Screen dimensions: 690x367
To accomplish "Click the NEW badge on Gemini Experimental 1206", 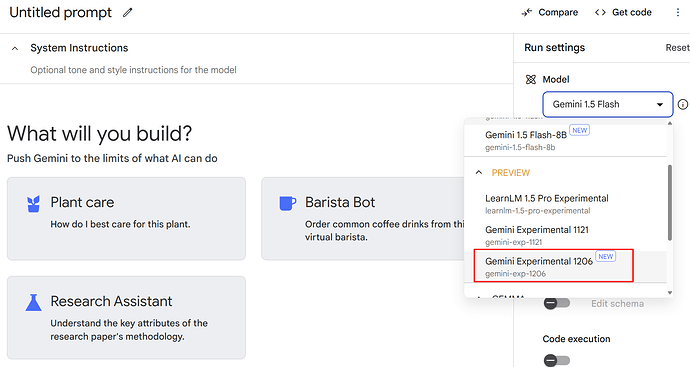I will [606, 257].
